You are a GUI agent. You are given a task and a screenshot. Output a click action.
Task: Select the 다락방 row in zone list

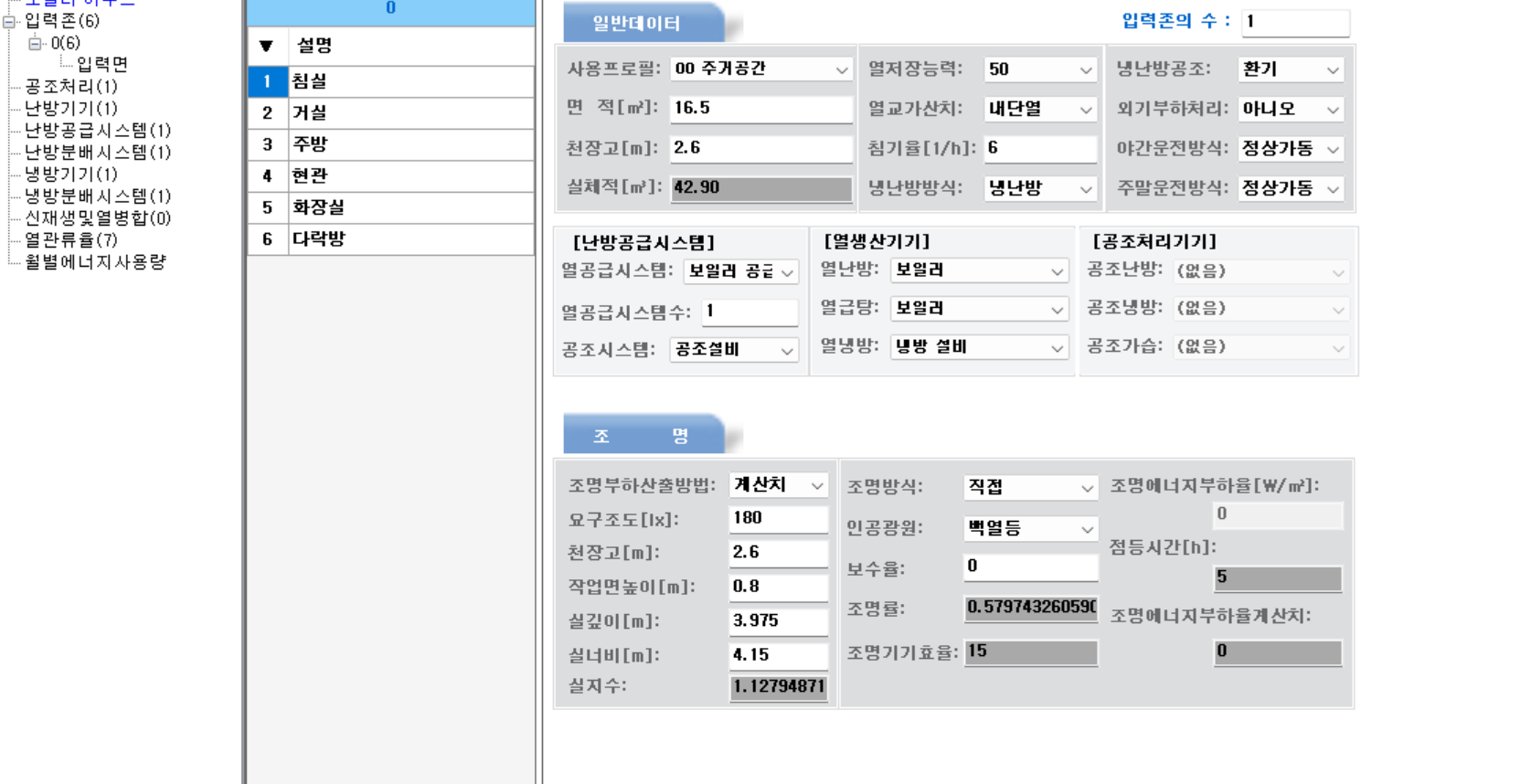tap(411, 238)
